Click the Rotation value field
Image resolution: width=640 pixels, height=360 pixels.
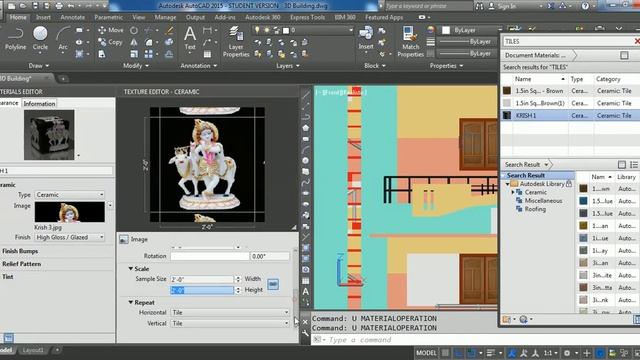coord(269,256)
